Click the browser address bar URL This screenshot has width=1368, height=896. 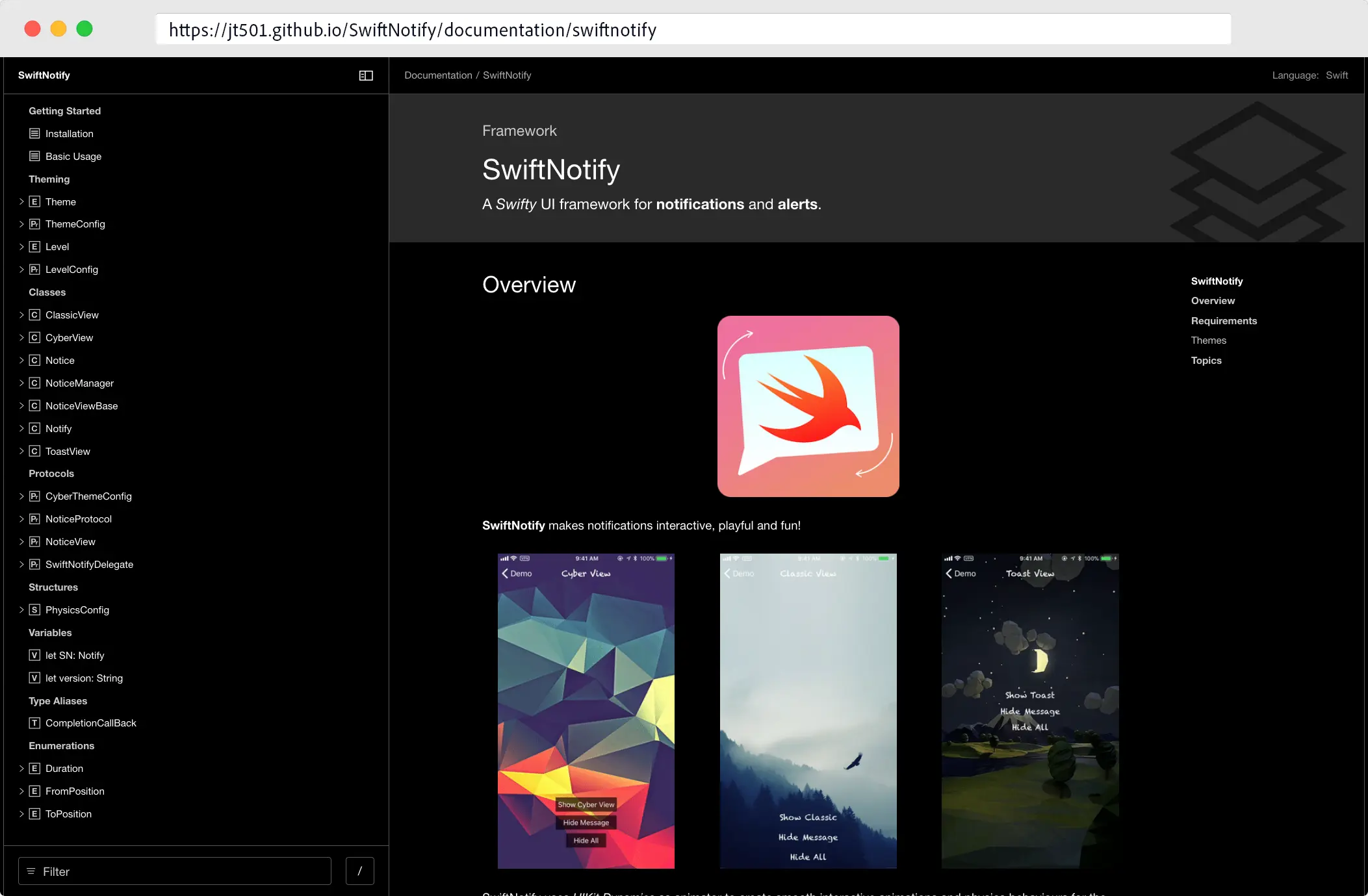pos(693,29)
